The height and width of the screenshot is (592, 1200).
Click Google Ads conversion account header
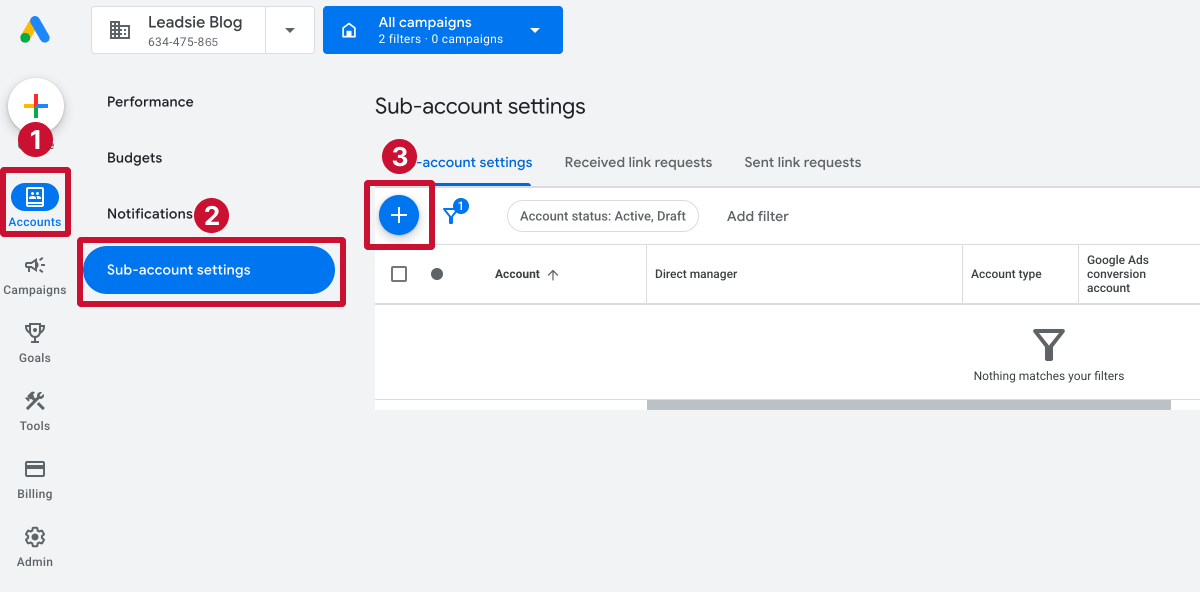coord(1118,274)
